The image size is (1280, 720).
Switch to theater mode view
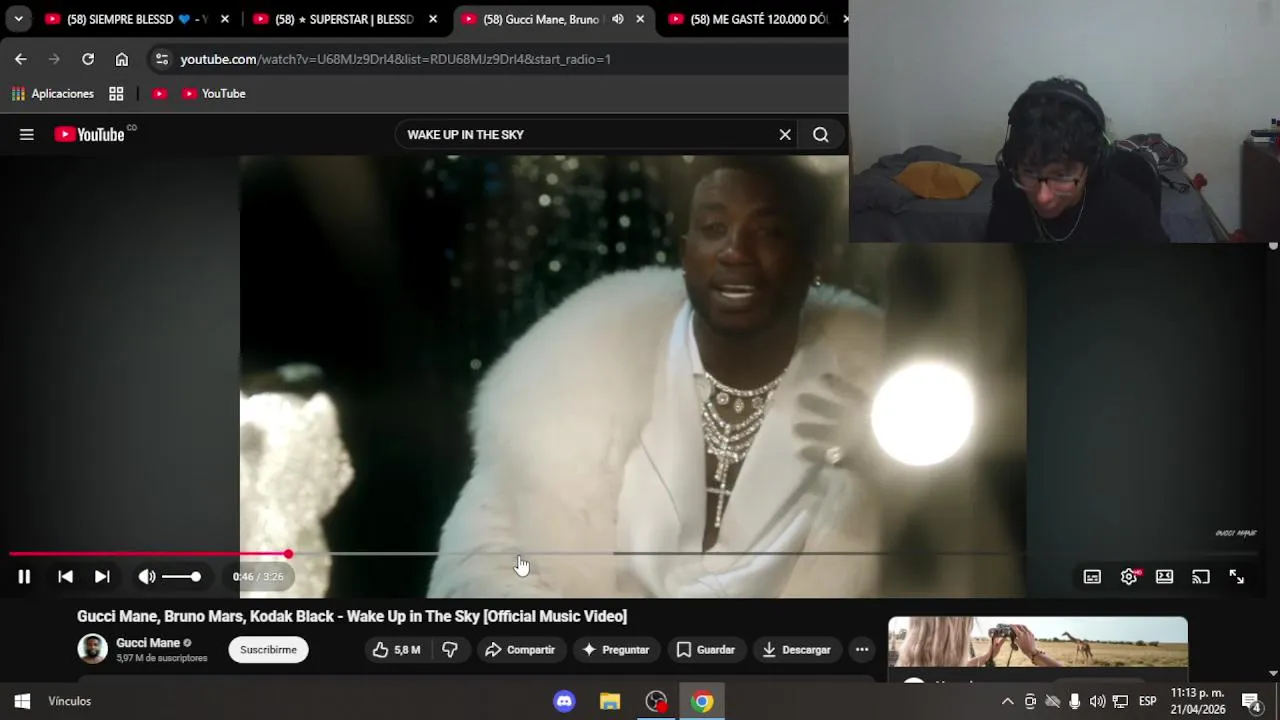[1164, 577]
